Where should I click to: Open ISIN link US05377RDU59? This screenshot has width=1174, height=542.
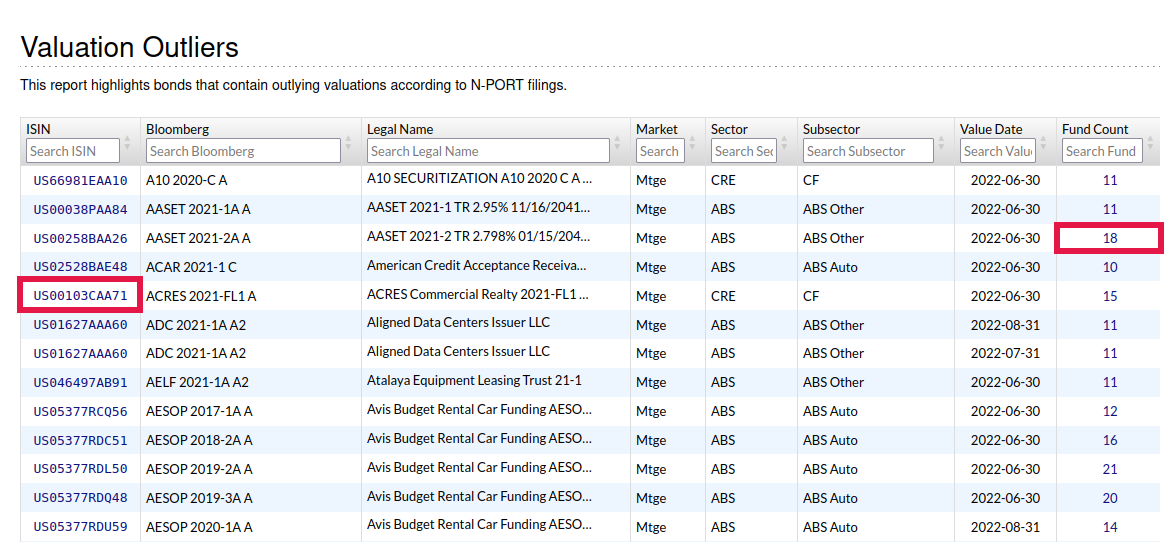(x=80, y=528)
